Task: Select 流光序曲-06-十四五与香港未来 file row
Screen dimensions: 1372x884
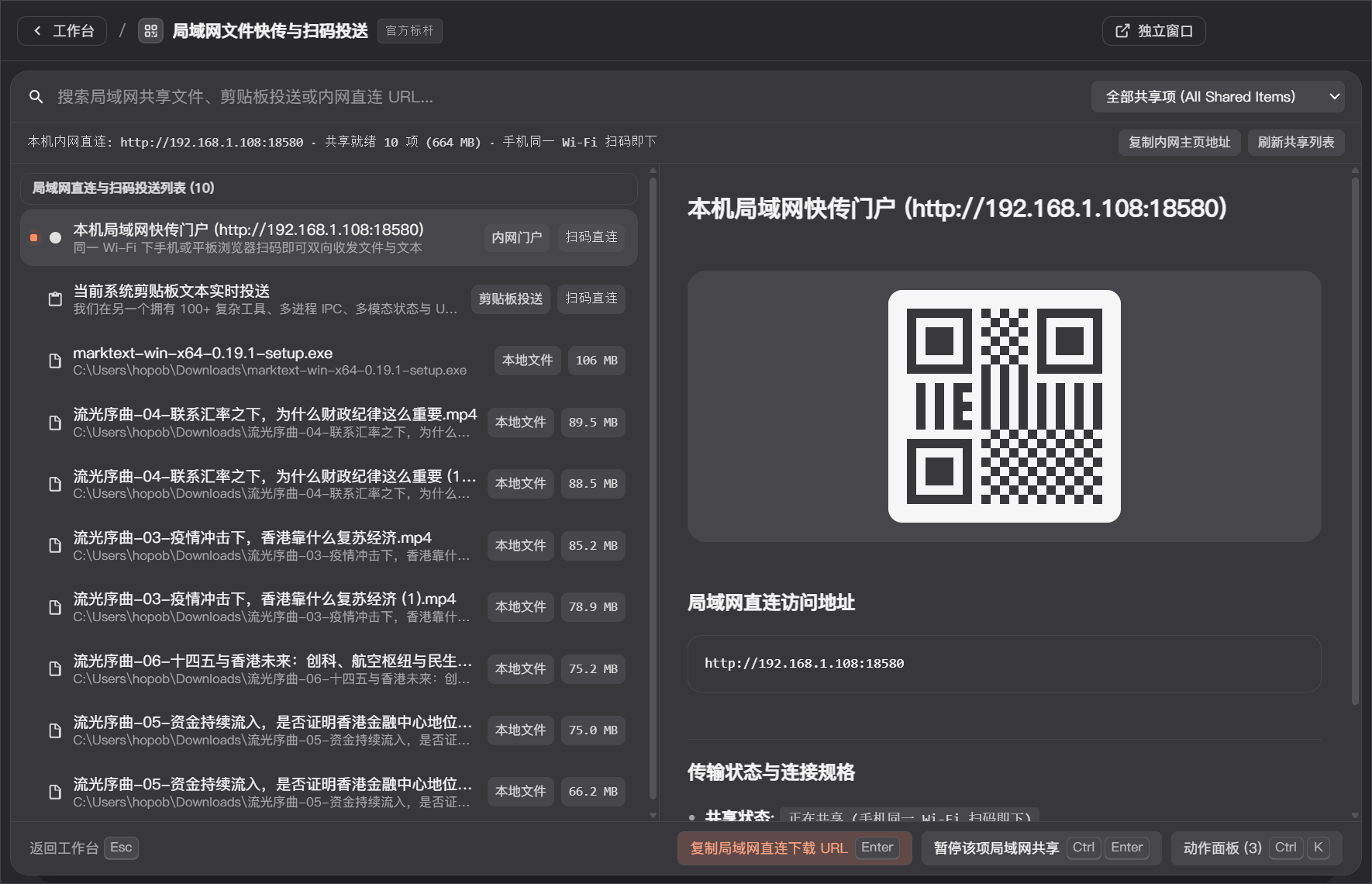Action: point(329,668)
